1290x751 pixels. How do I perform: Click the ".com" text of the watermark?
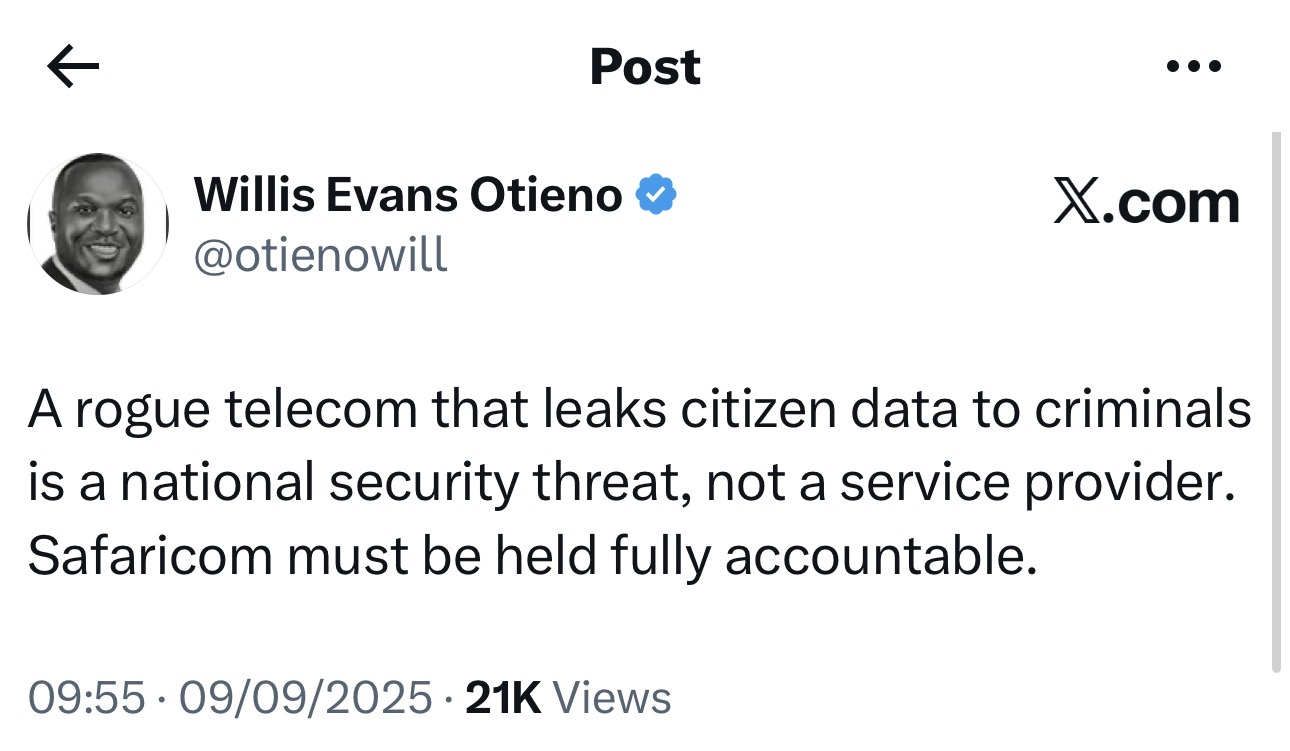coord(1171,203)
